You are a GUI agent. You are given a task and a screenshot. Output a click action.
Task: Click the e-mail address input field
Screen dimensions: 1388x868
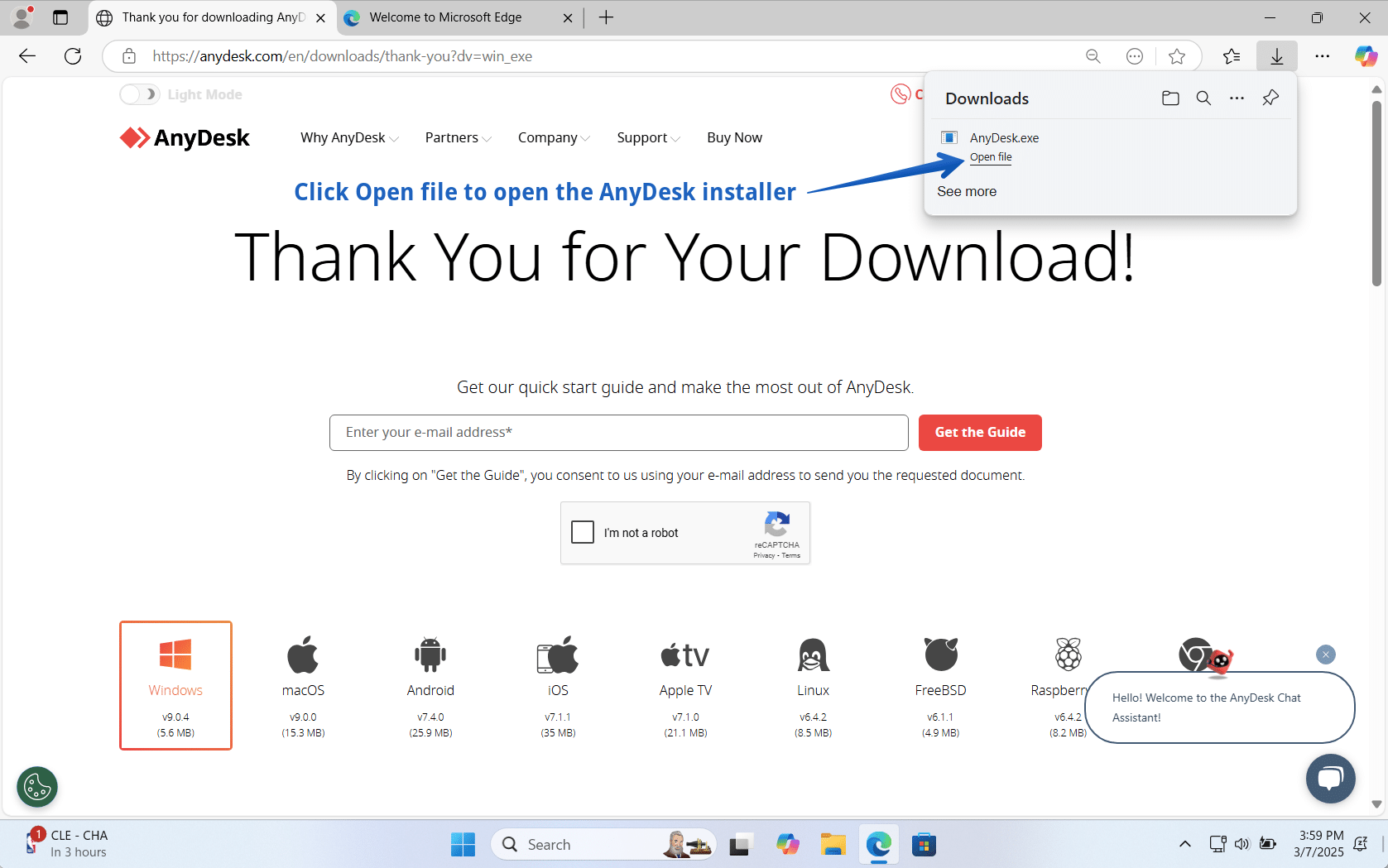point(619,432)
